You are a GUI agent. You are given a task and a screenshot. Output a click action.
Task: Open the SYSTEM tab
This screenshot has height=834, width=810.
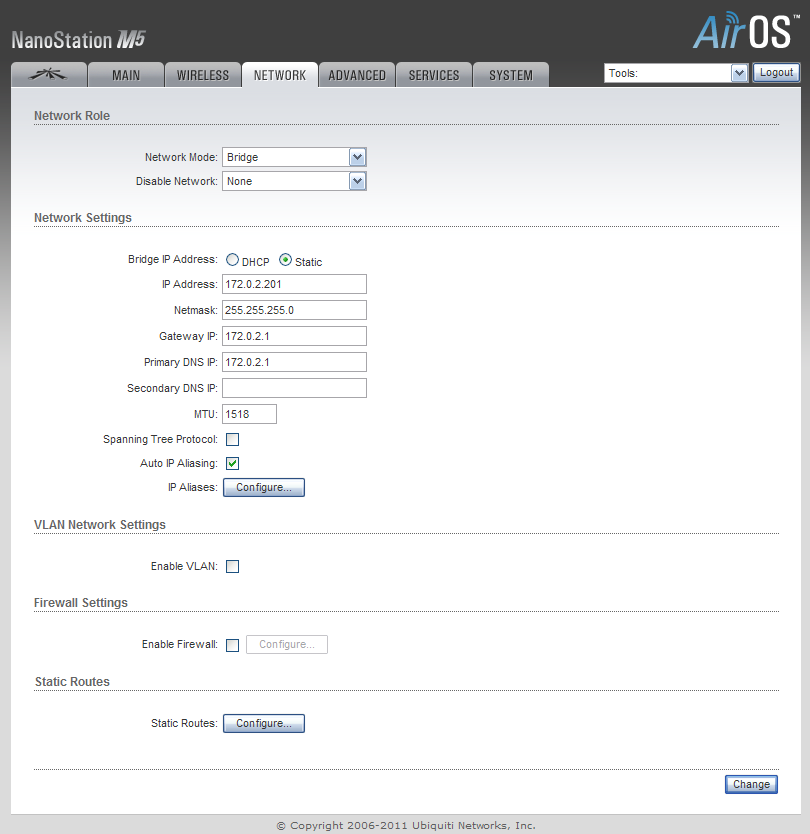[511, 74]
